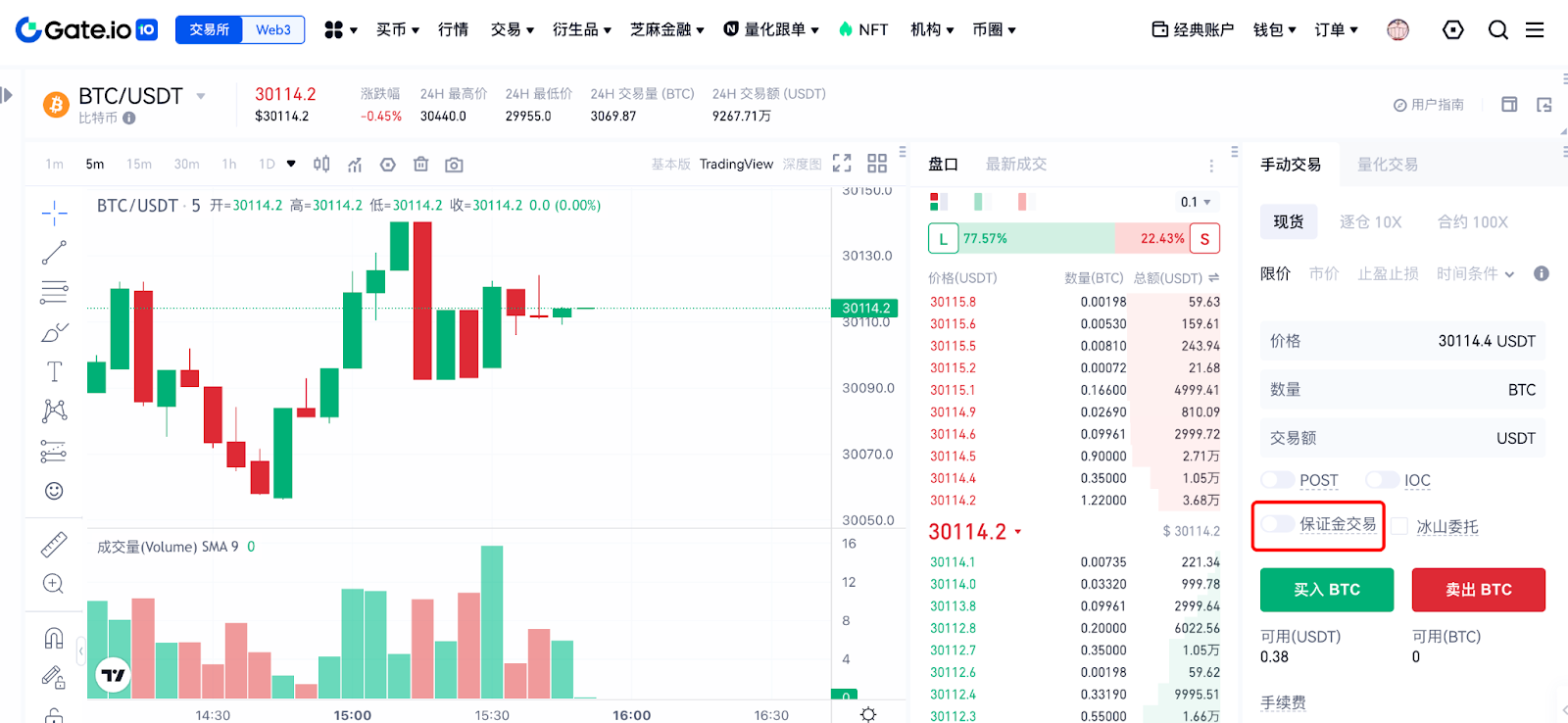Expand the BTC/USDT pair selector dropdown
This screenshot has width=1568, height=723.
tap(201, 96)
